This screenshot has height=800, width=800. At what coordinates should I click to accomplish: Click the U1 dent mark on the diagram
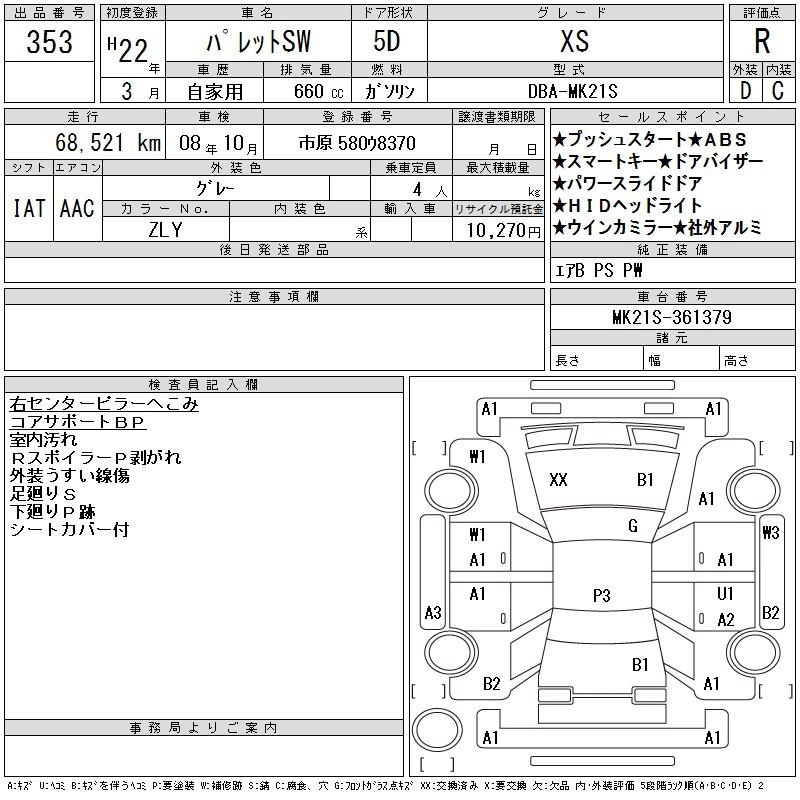coord(726,594)
